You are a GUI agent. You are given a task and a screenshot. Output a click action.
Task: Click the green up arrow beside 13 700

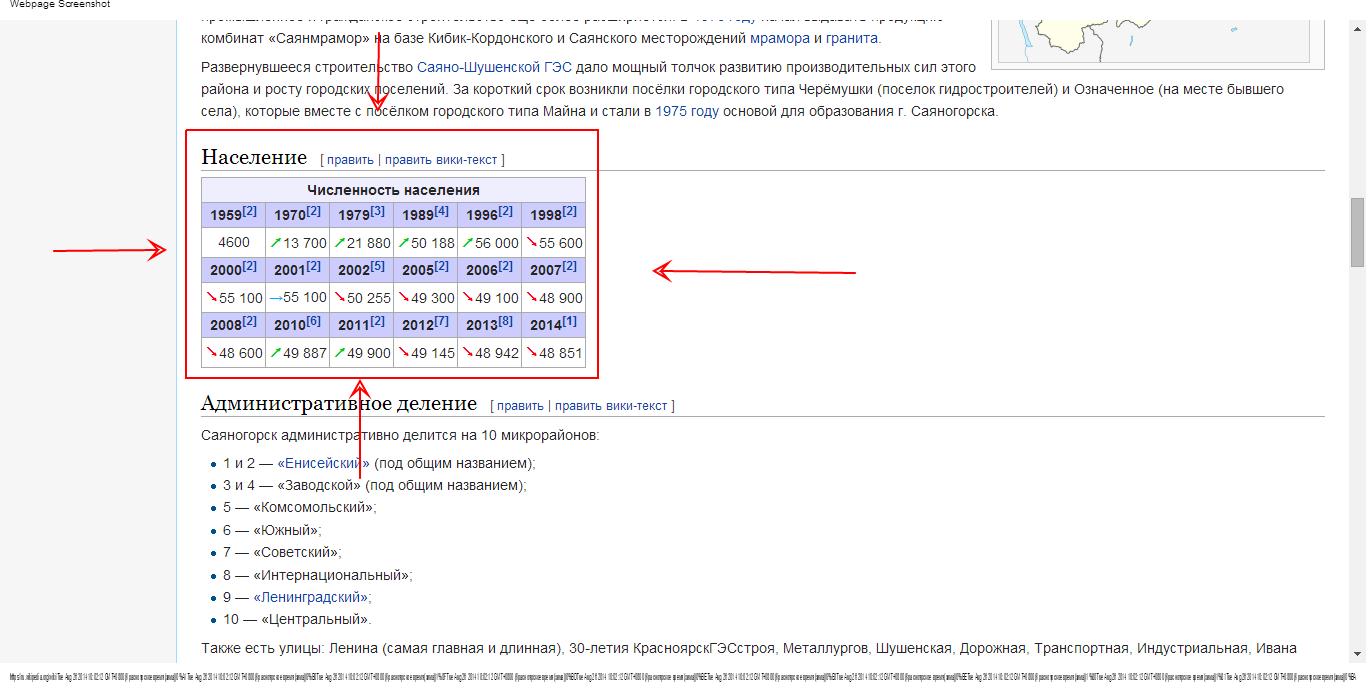[276, 242]
